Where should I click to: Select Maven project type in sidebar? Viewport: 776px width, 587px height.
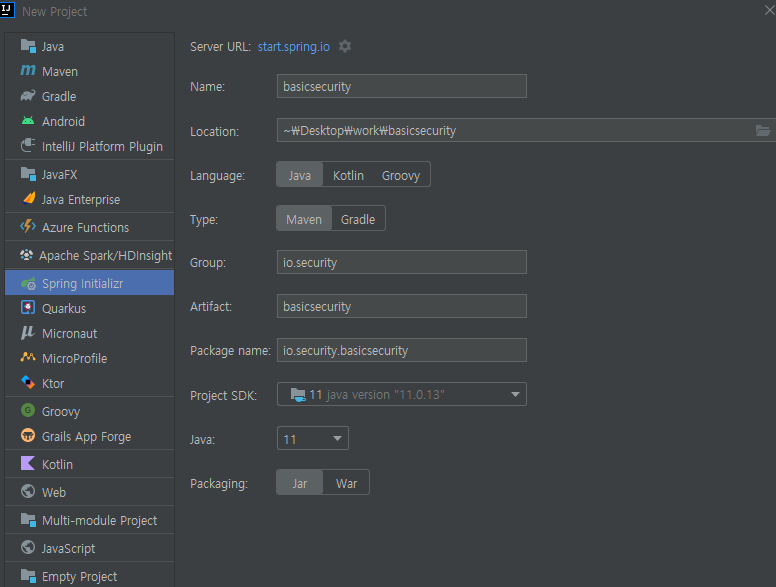tap(90, 71)
